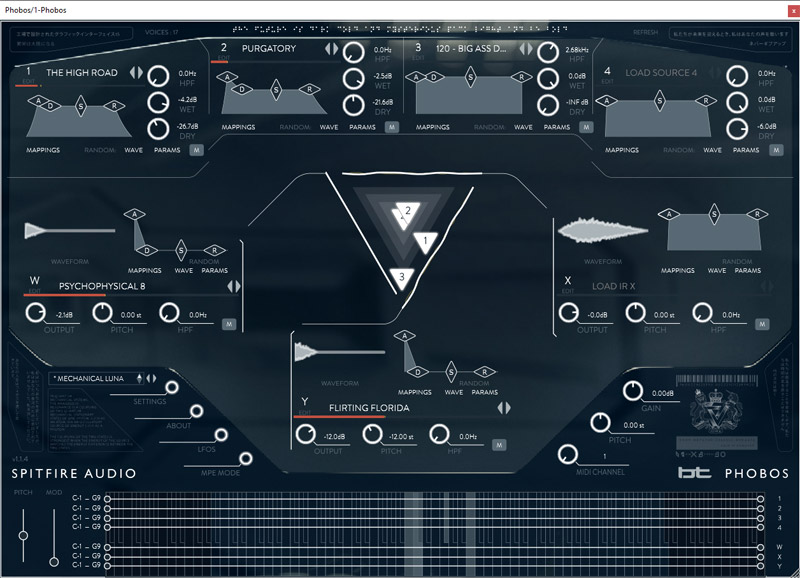Viewport: 800px width, 578px height.
Task: Mute the Flirting Florida convolver Y
Action: coord(499,445)
